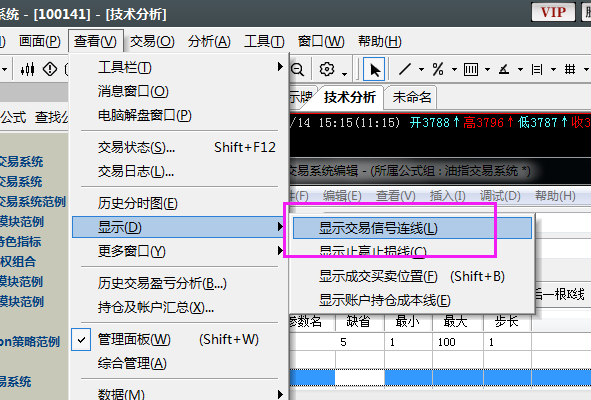Screen dimensions: 591x400
Task: Click the 步长 column header
Action: point(507,322)
